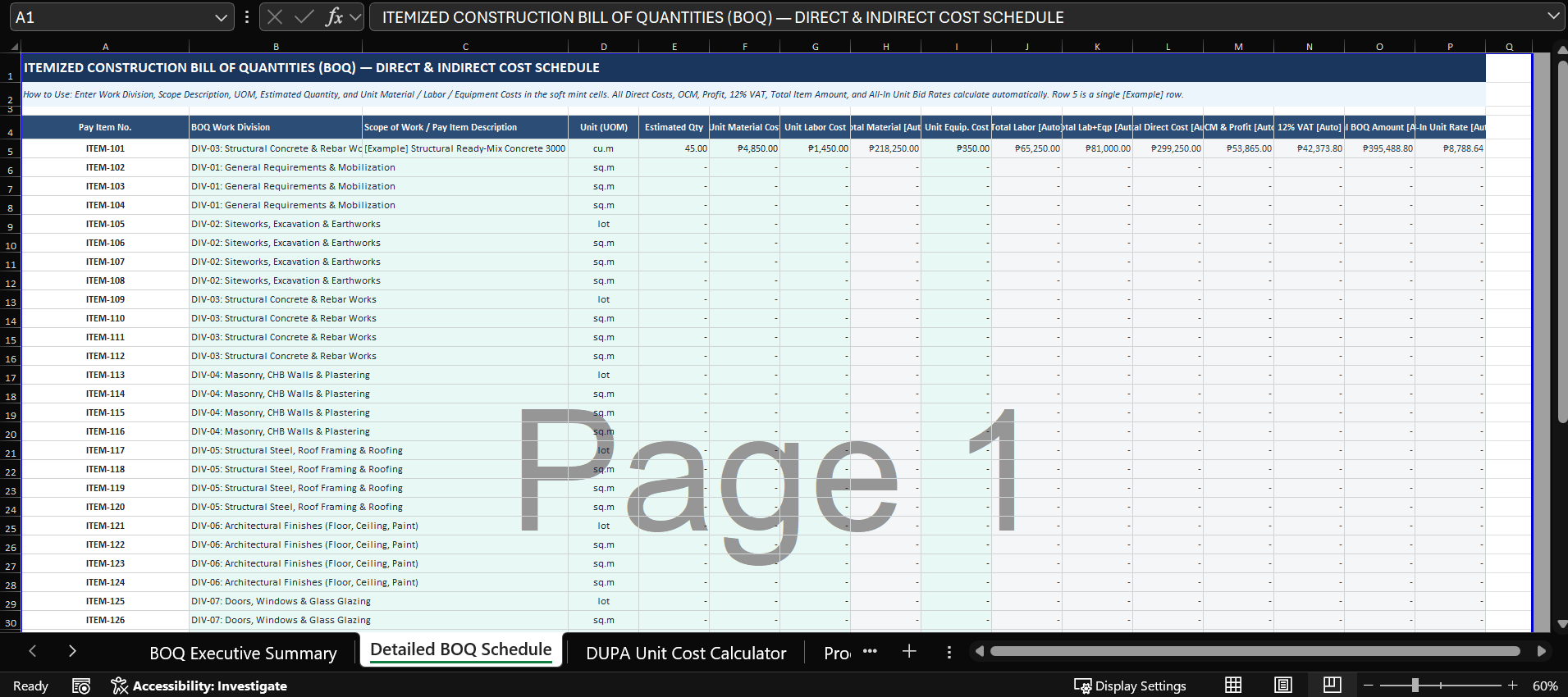The image size is (1568, 697).
Task: Switch to Page Layout view icon
Action: point(1283,685)
